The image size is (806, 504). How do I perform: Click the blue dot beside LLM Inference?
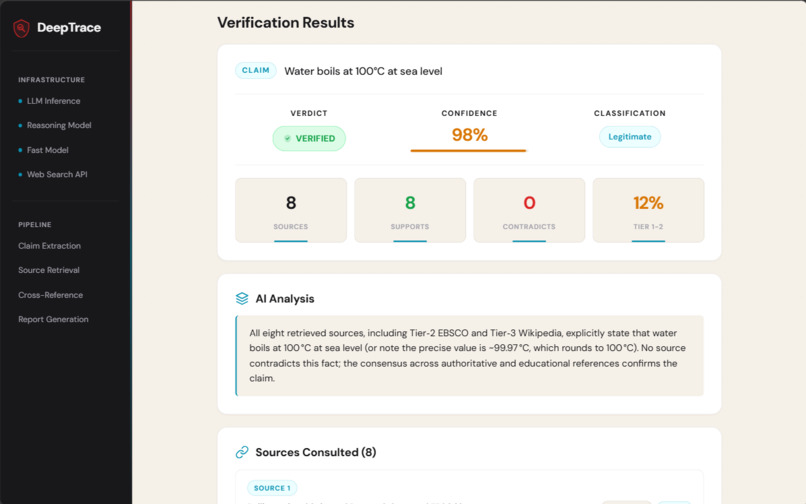tap(20, 101)
